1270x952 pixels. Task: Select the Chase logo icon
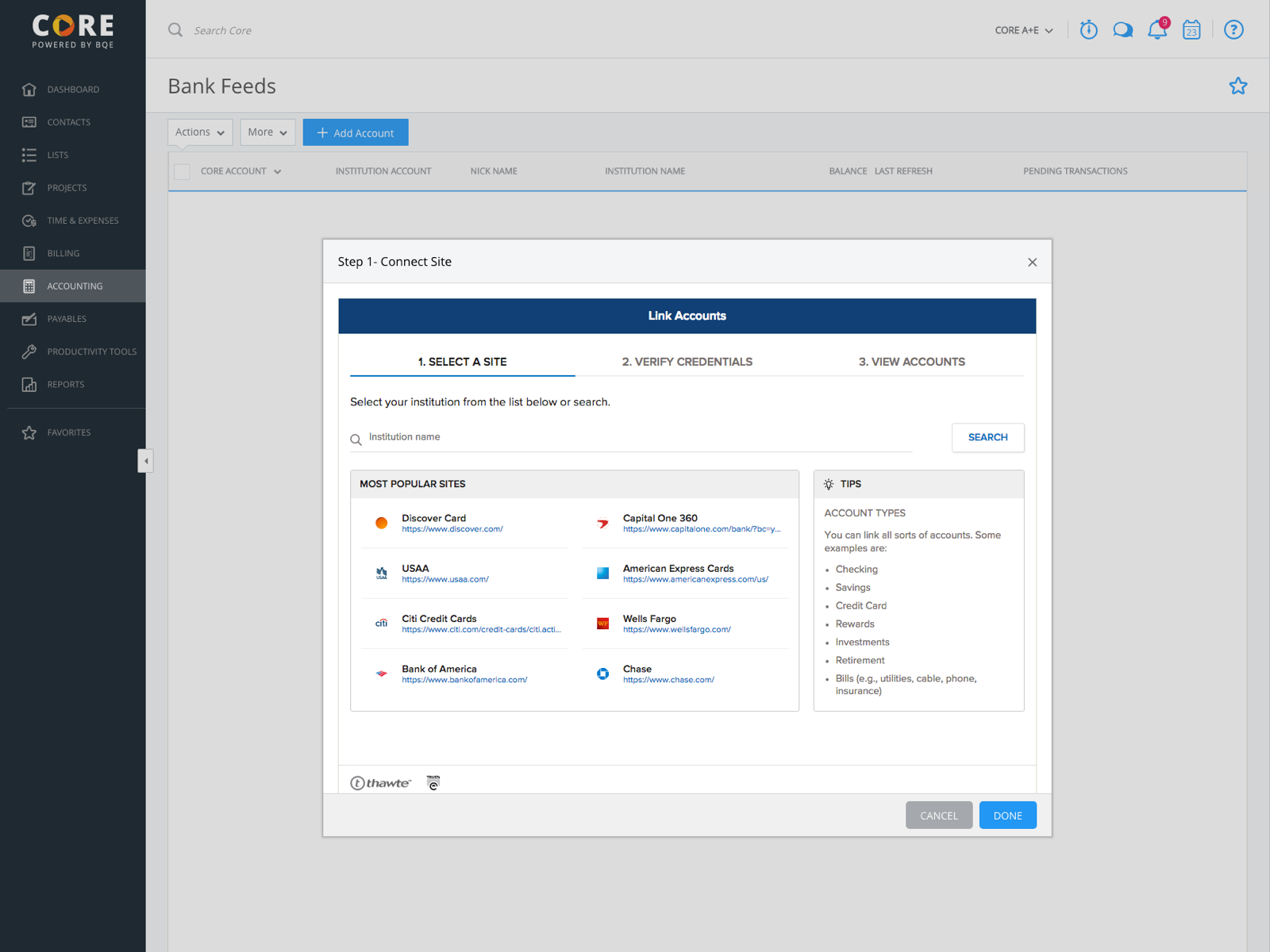(603, 674)
